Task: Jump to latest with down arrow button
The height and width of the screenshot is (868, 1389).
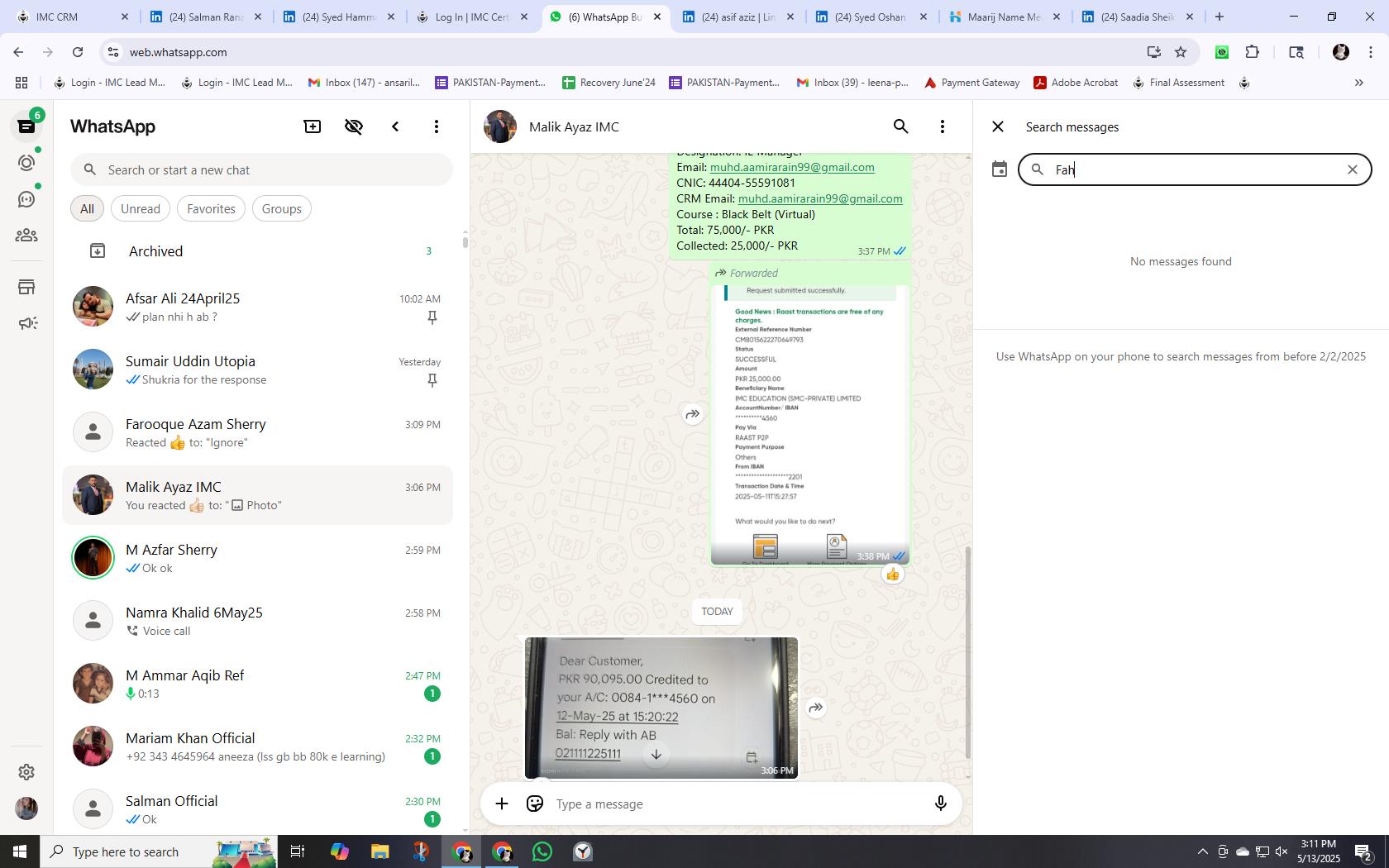Action: (x=656, y=755)
